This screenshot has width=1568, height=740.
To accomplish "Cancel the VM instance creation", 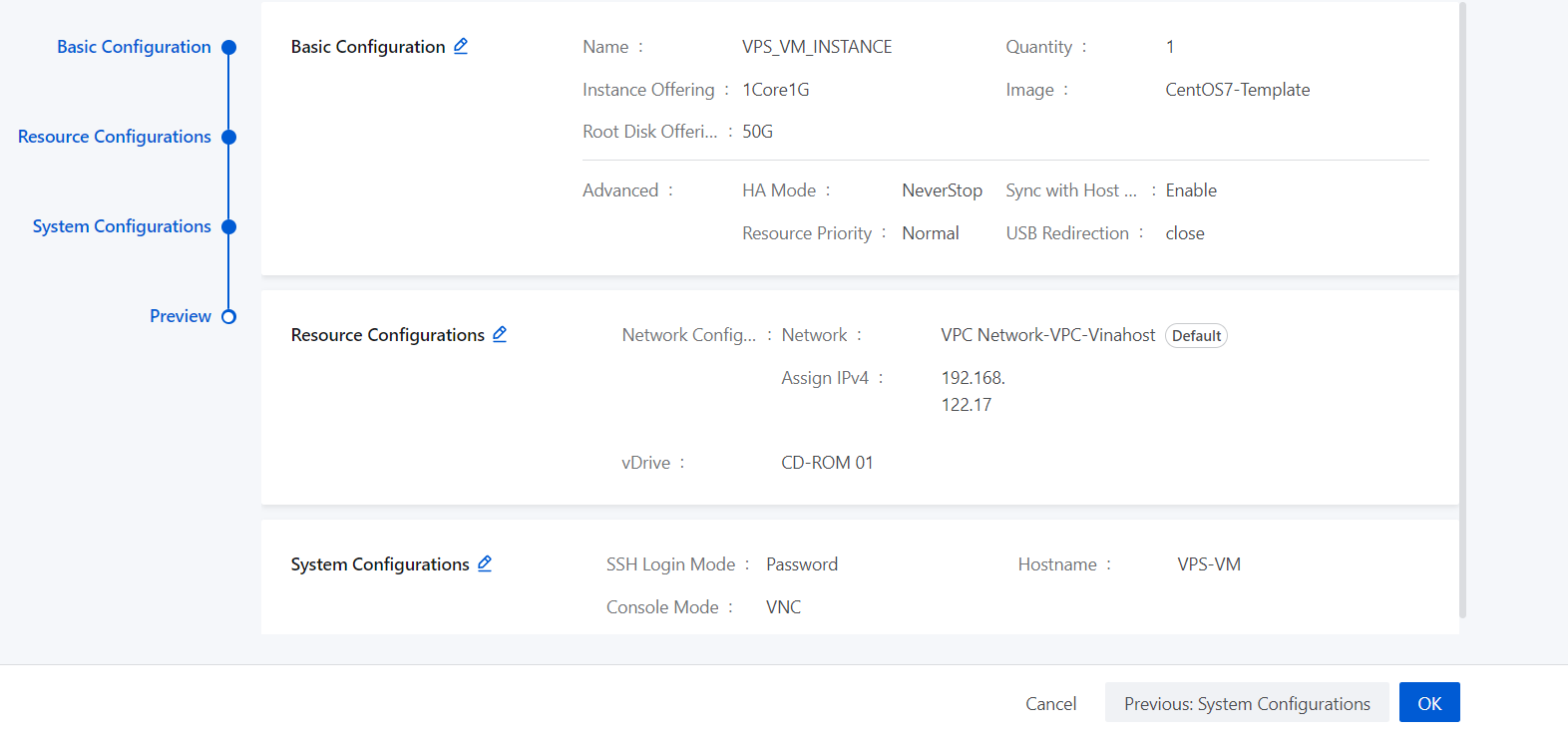I will pyautogui.click(x=1050, y=703).
